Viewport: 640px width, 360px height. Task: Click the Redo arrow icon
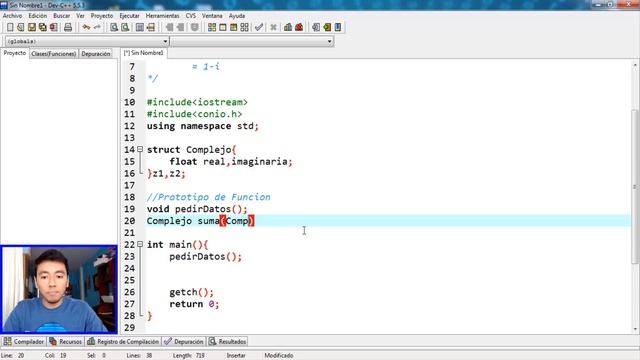pyautogui.click(x=97, y=27)
